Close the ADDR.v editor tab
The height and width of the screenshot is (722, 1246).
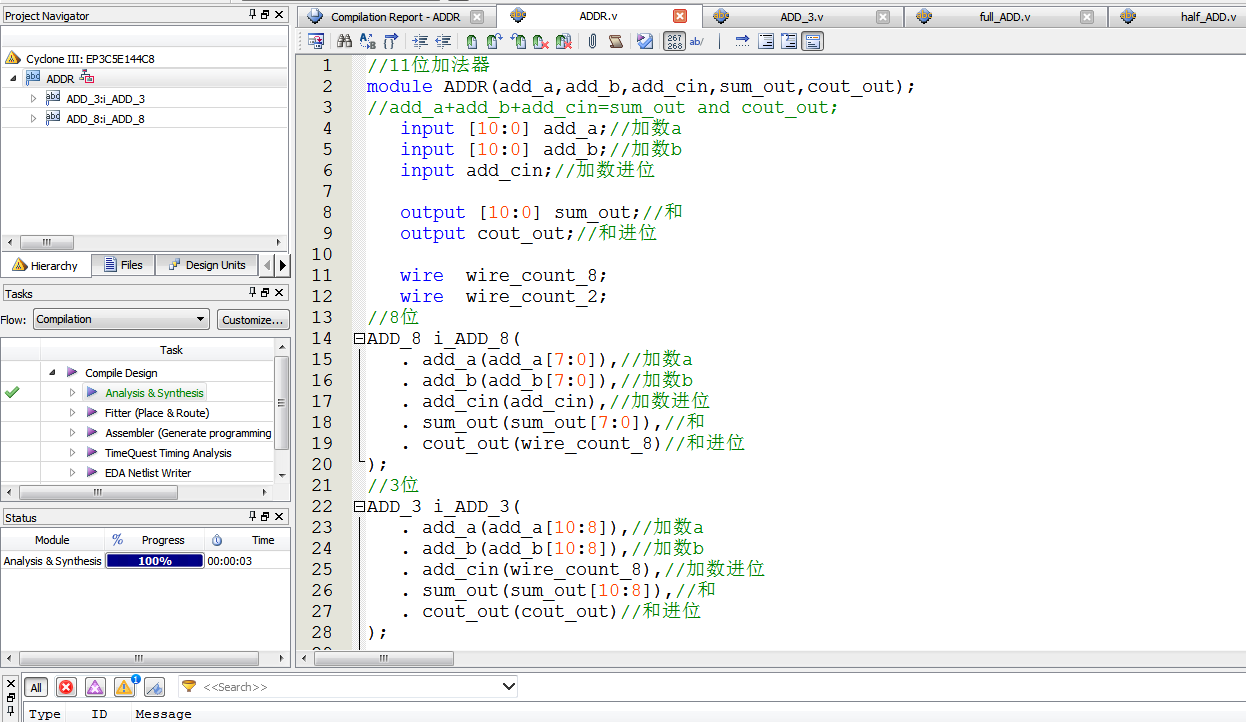point(680,16)
